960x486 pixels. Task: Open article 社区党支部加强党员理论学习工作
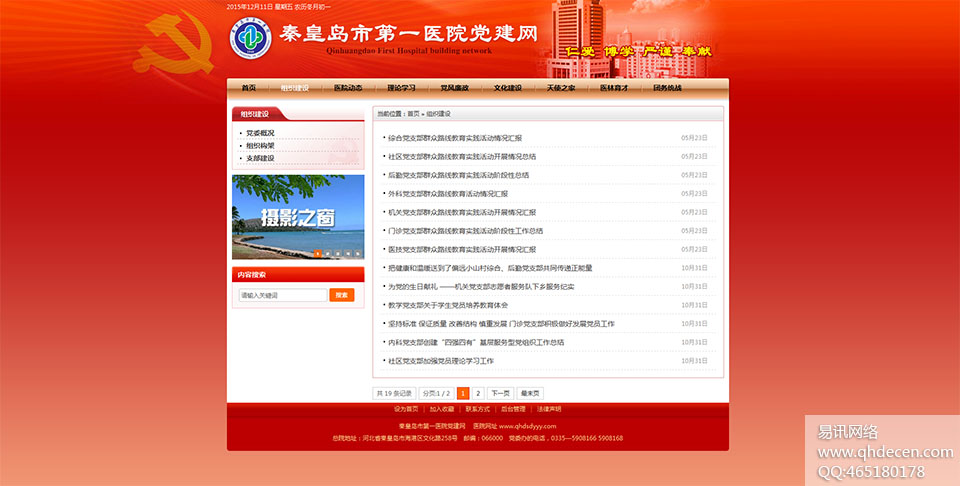[441, 361]
